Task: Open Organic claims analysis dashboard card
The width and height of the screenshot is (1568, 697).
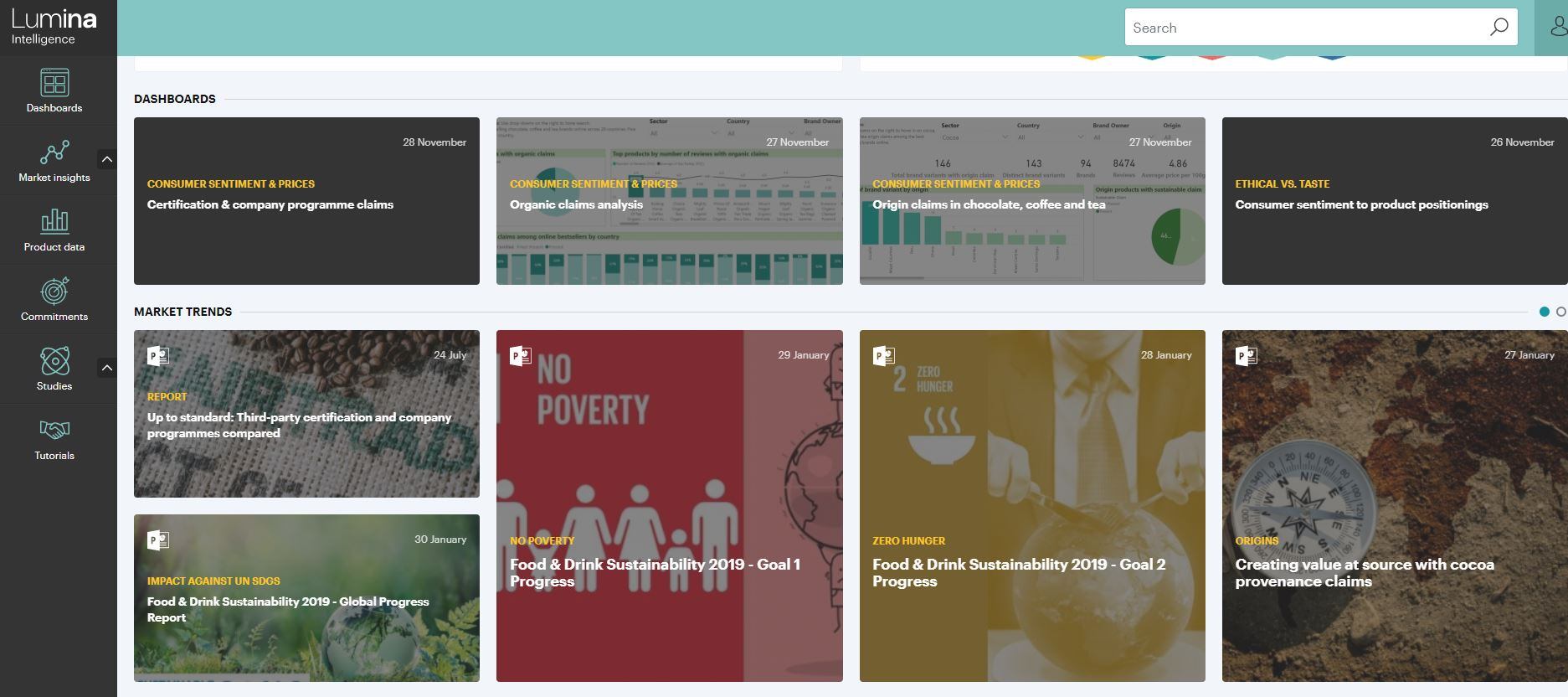Action: click(669, 201)
